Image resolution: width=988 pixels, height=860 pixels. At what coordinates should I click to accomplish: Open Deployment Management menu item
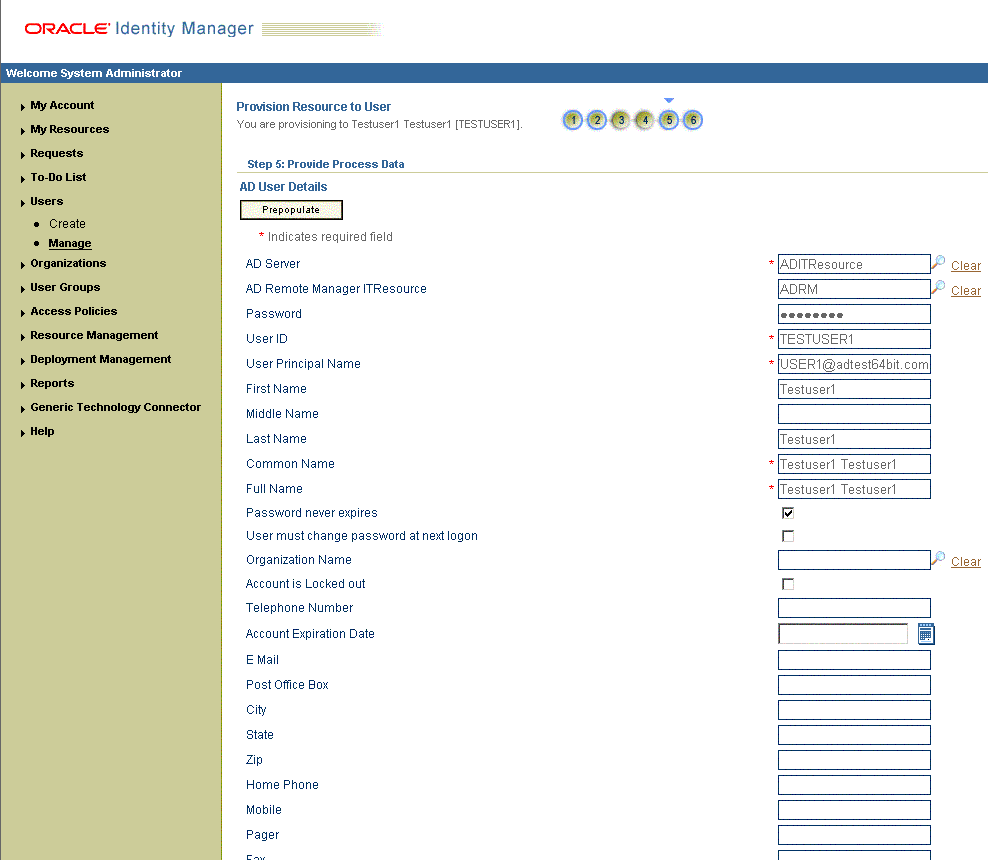(x=100, y=359)
